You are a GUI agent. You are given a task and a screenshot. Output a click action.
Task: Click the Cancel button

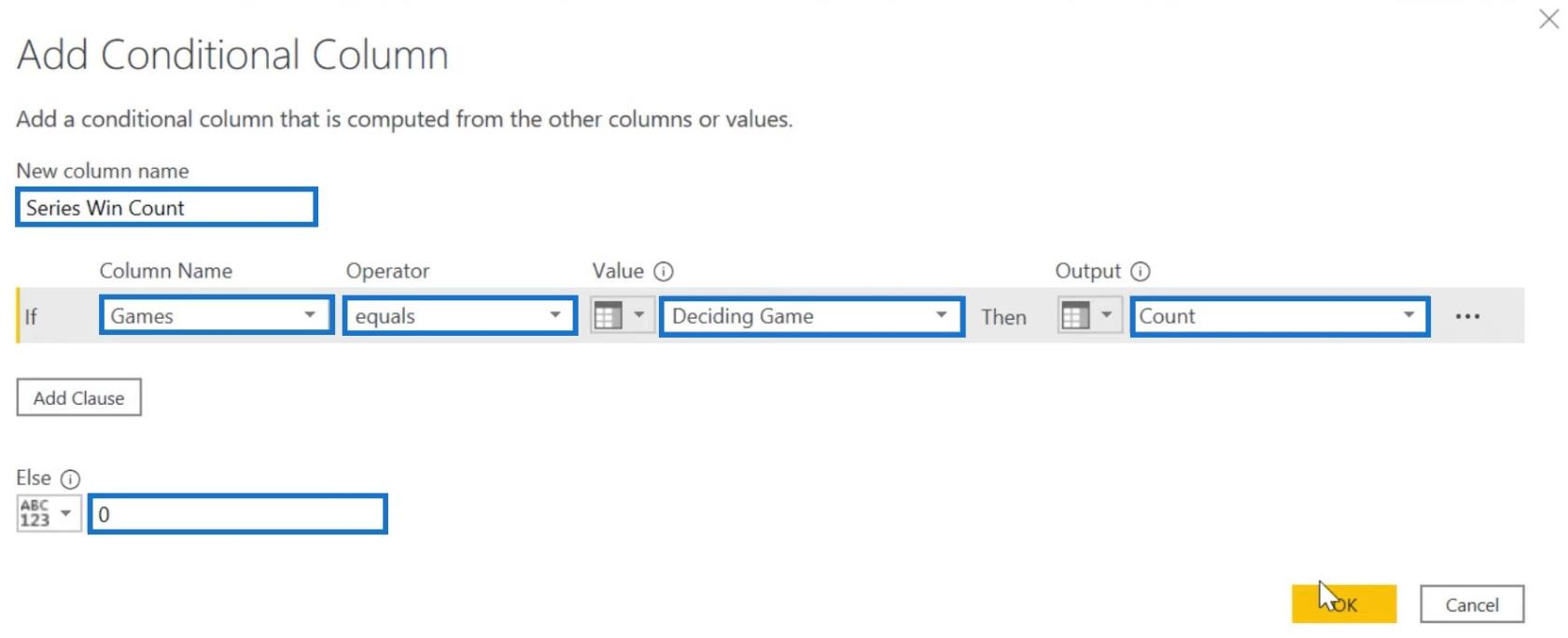click(1472, 604)
